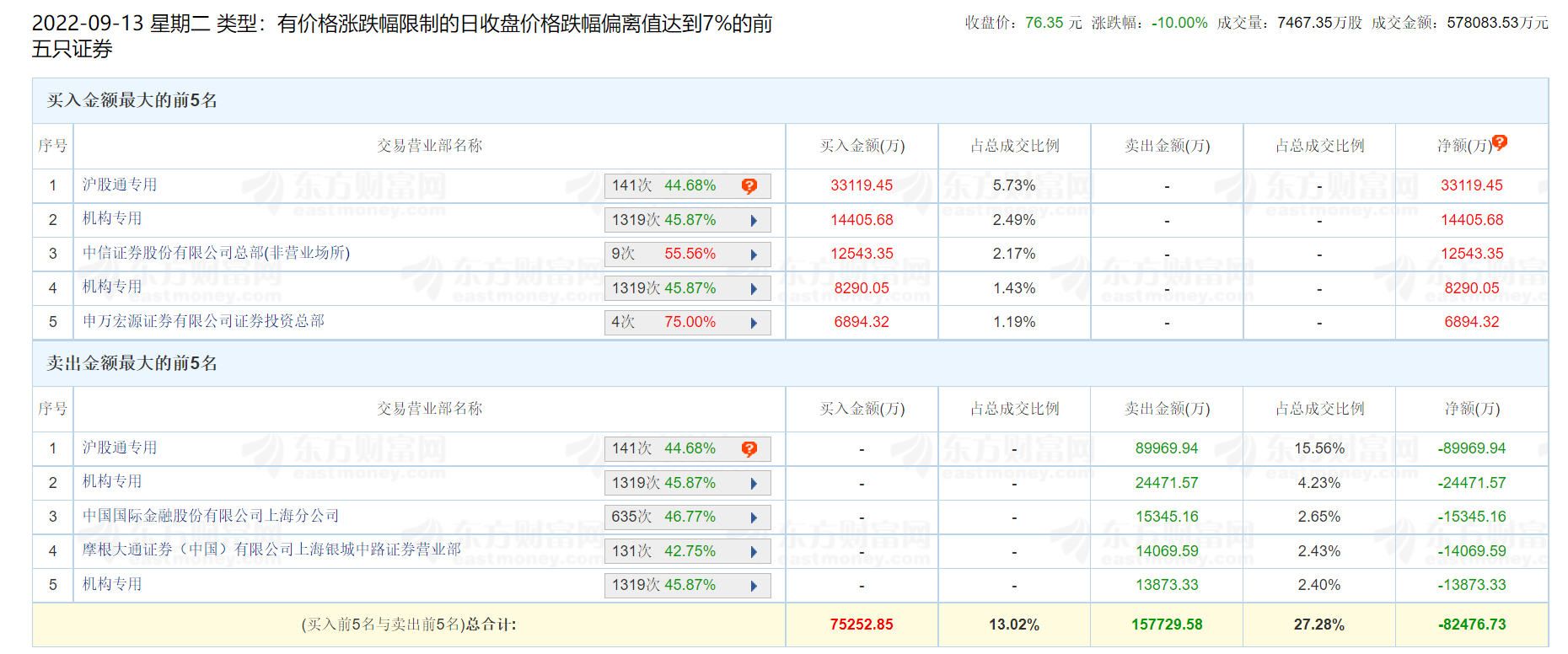
Task: Click the 635次 46.77% statistics text
Action: pyautogui.click(x=663, y=517)
